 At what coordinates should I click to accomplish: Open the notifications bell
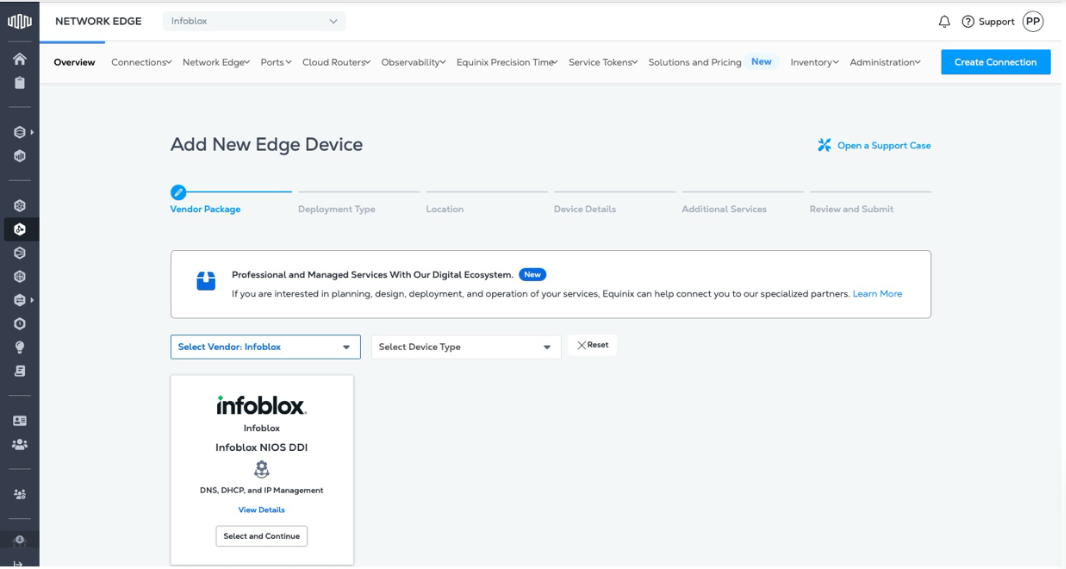coord(944,22)
